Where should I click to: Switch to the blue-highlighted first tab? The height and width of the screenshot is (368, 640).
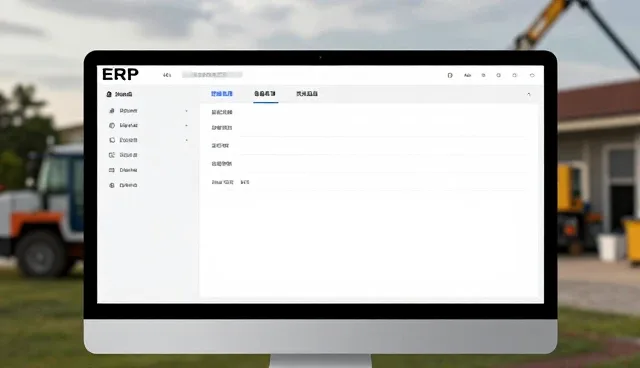pos(222,94)
